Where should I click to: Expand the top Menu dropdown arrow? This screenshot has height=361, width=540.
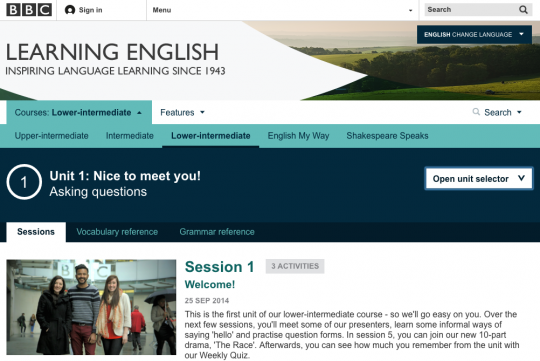click(x=410, y=10)
